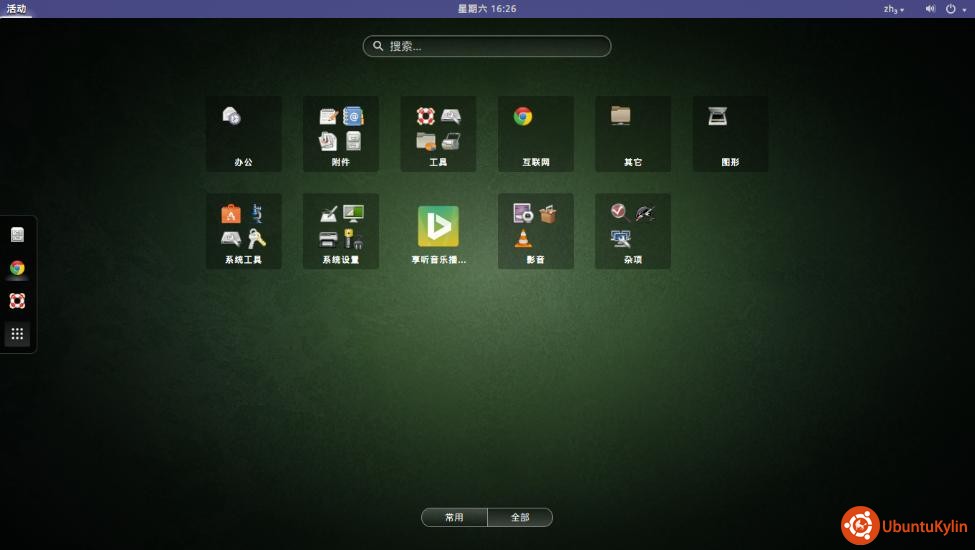Open the 办公 (Office) app folder
975x550 pixels.
coord(243,133)
